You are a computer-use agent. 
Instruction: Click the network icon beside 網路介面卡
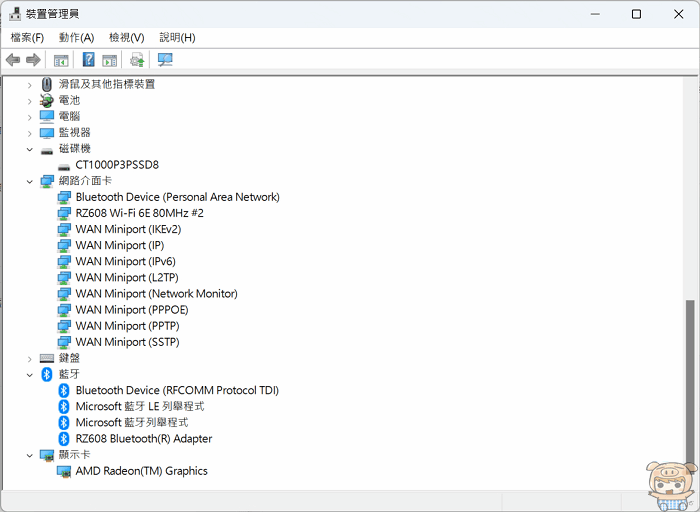coord(47,181)
